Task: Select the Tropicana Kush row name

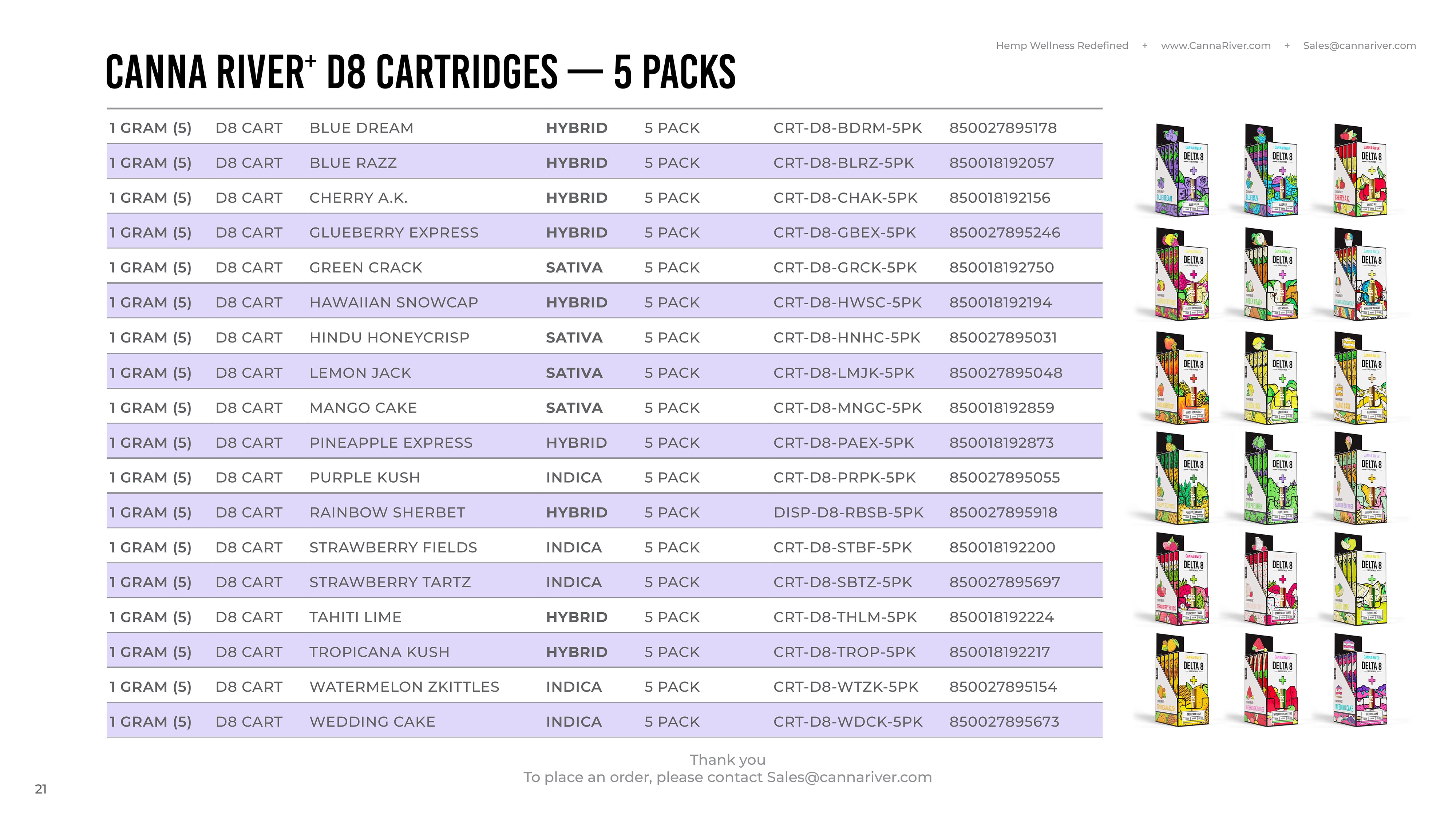Action: (x=379, y=652)
